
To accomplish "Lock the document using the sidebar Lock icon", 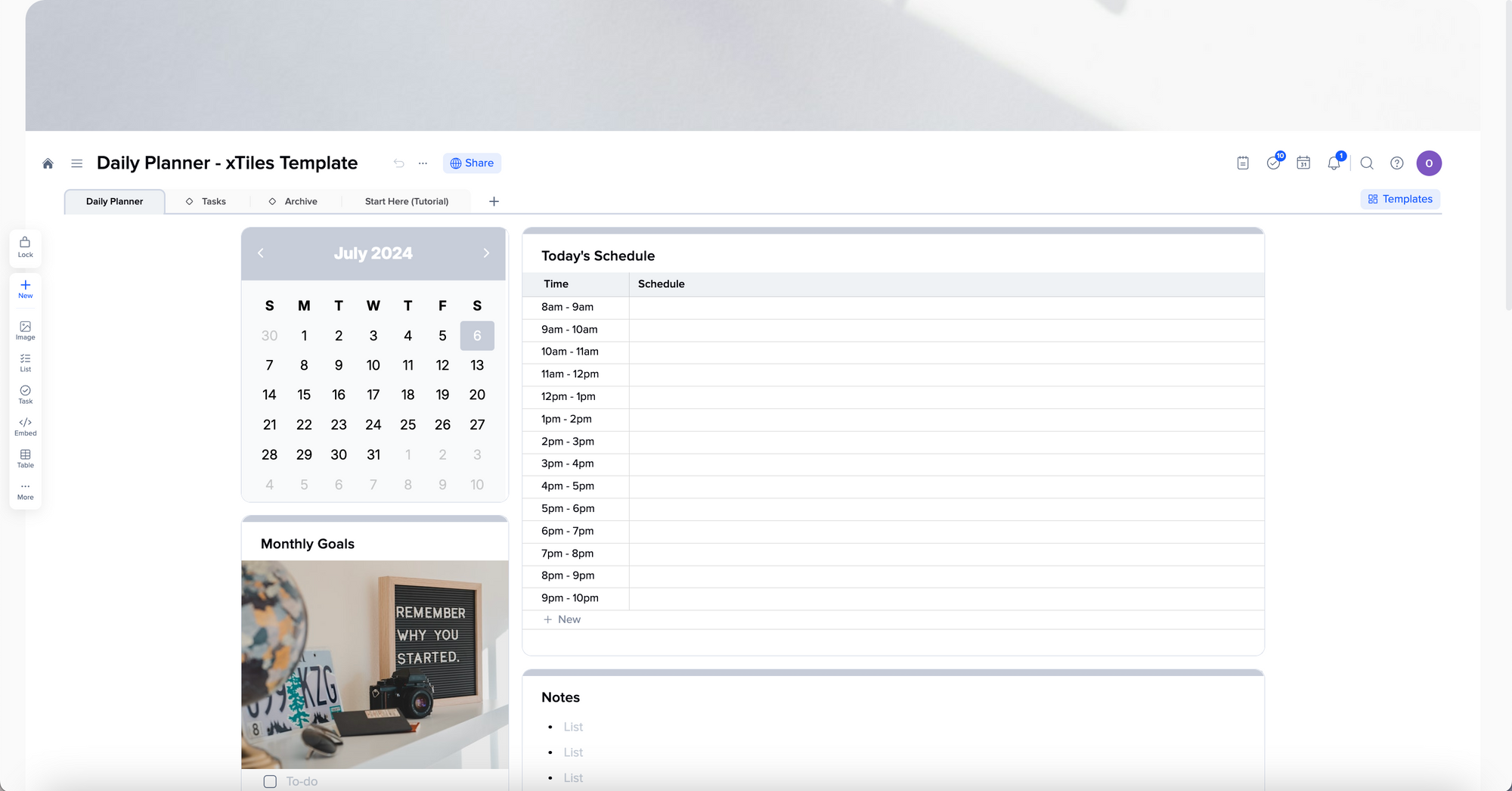I will coord(25,247).
